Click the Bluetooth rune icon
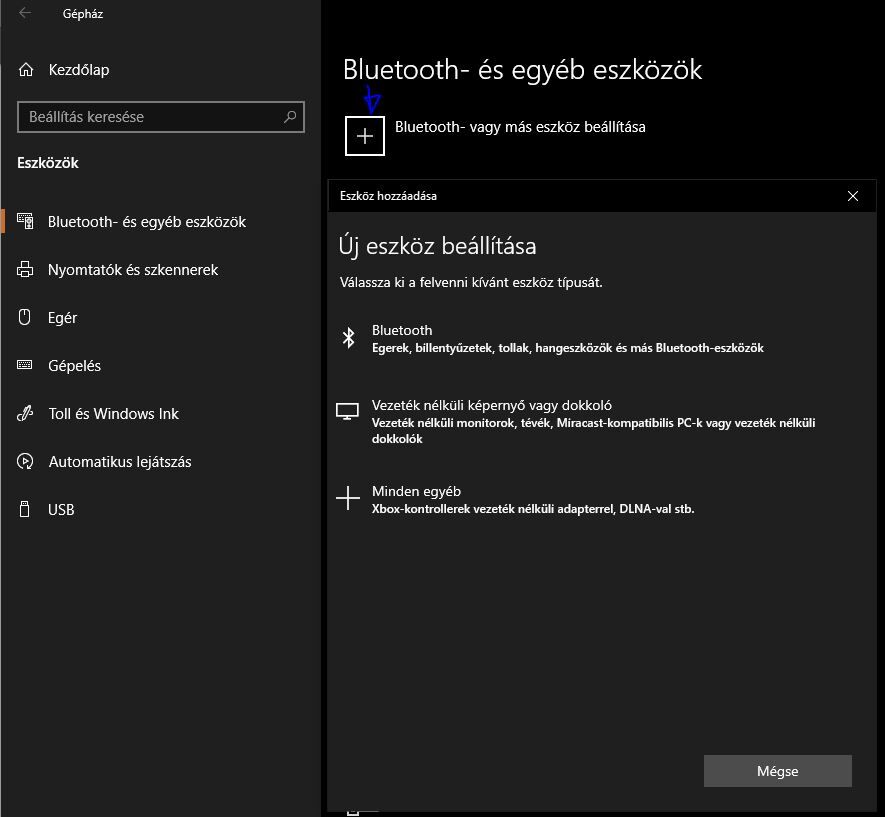Image resolution: width=885 pixels, height=817 pixels. [348, 338]
